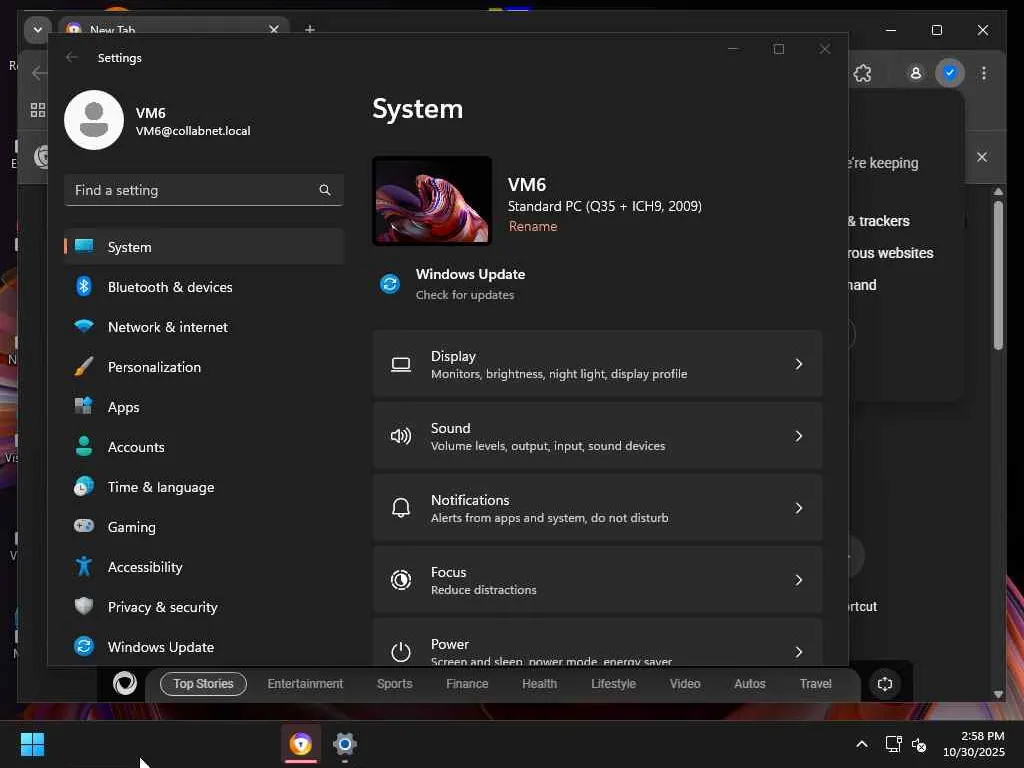Open Windows Update in the sidebar
This screenshot has width=1024, height=768.
click(x=204, y=647)
